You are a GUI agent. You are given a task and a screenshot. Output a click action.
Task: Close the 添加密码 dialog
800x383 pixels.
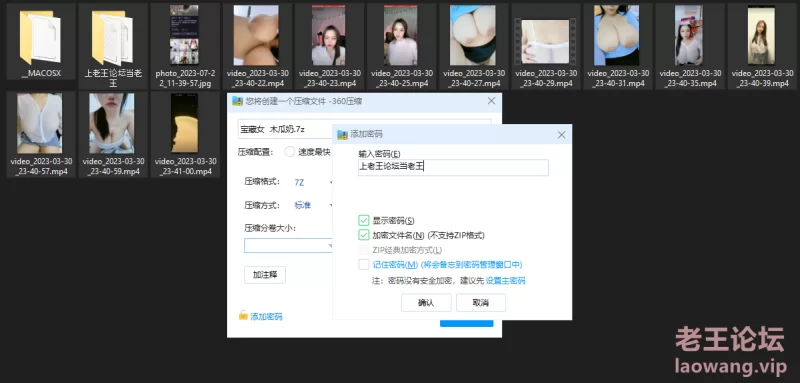click(561, 135)
